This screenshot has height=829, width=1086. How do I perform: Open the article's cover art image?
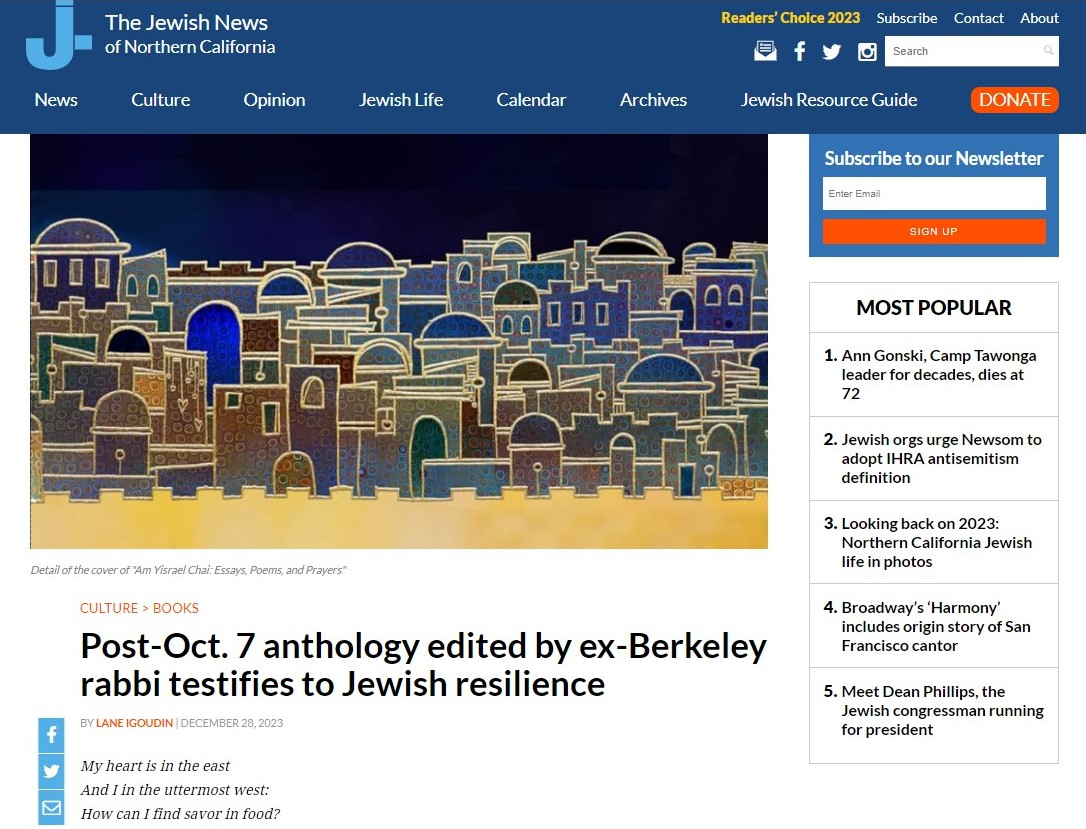pos(399,342)
